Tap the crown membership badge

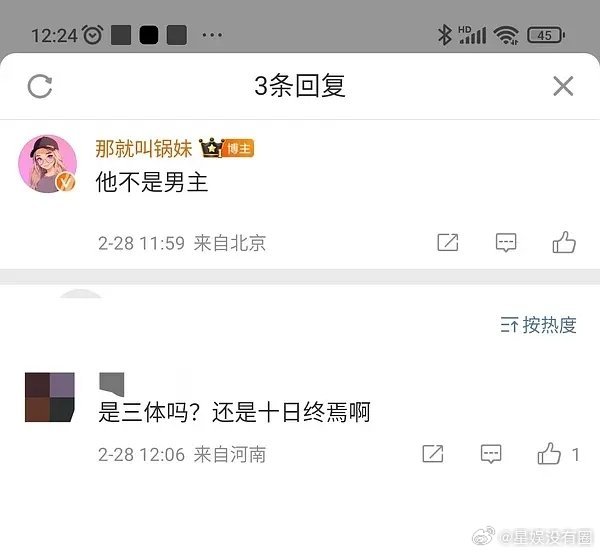click(x=211, y=148)
